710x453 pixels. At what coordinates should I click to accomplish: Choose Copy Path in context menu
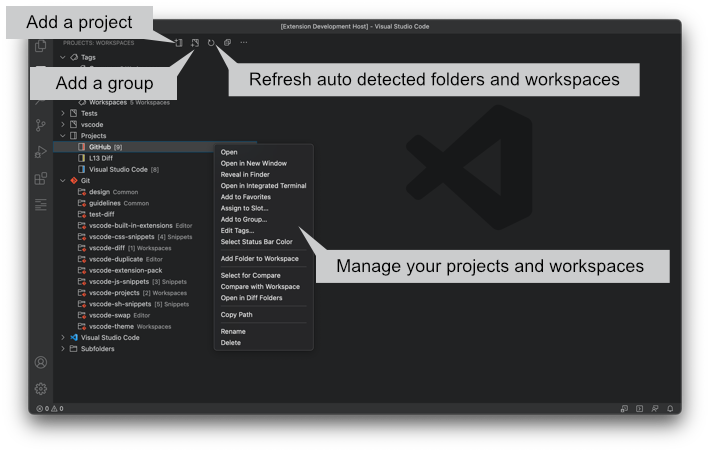[264, 315]
